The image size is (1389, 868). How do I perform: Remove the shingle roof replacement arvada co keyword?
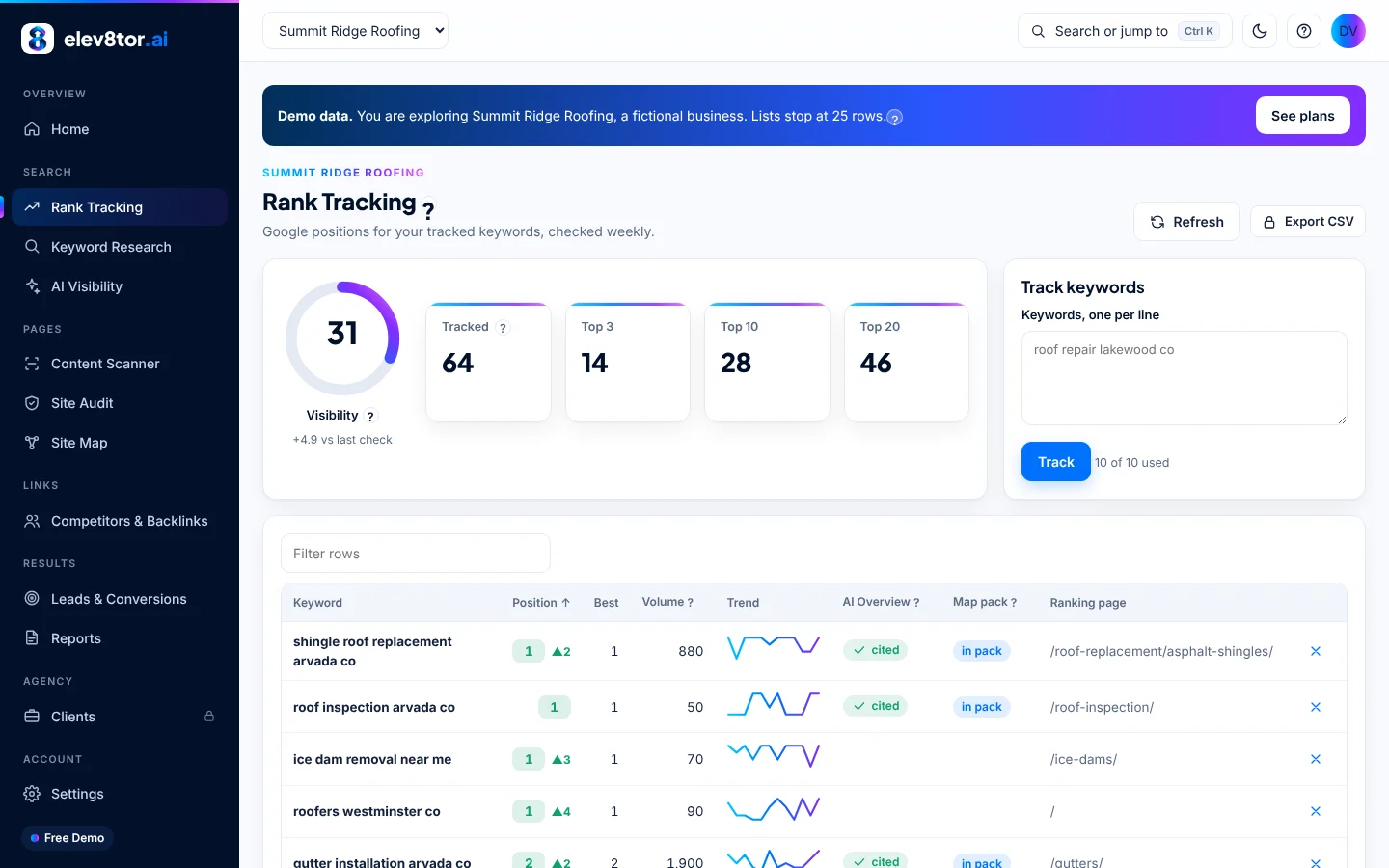(x=1316, y=651)
